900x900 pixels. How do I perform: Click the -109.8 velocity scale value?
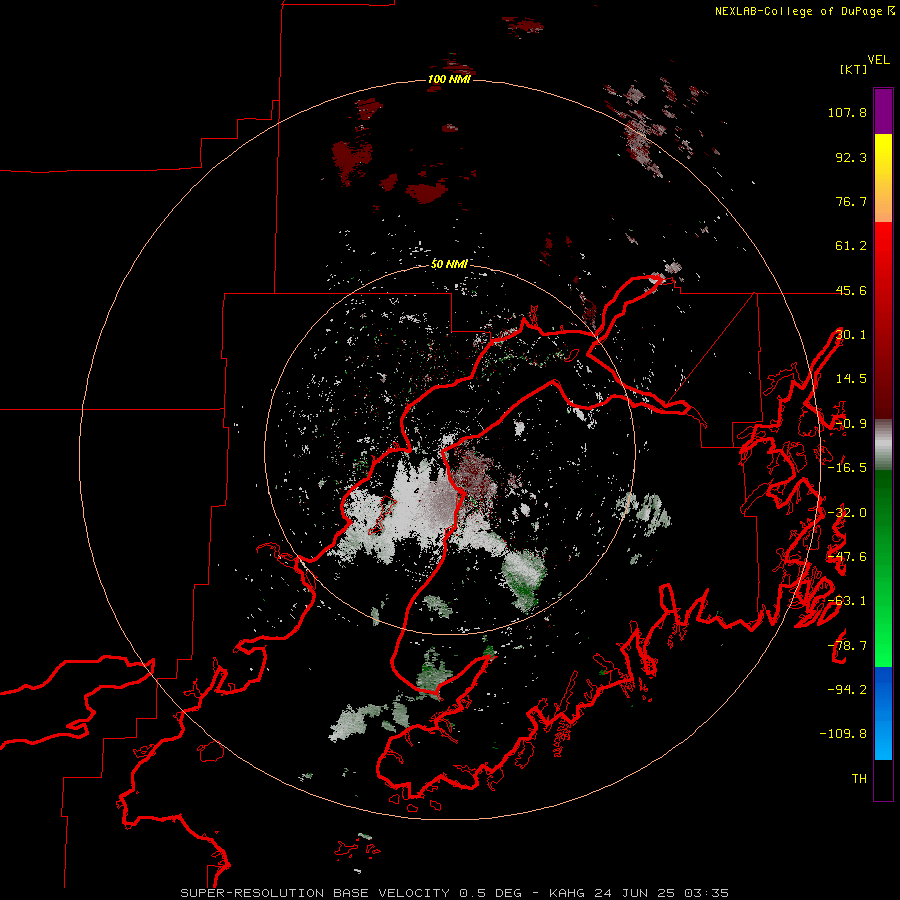click(843, 734)
